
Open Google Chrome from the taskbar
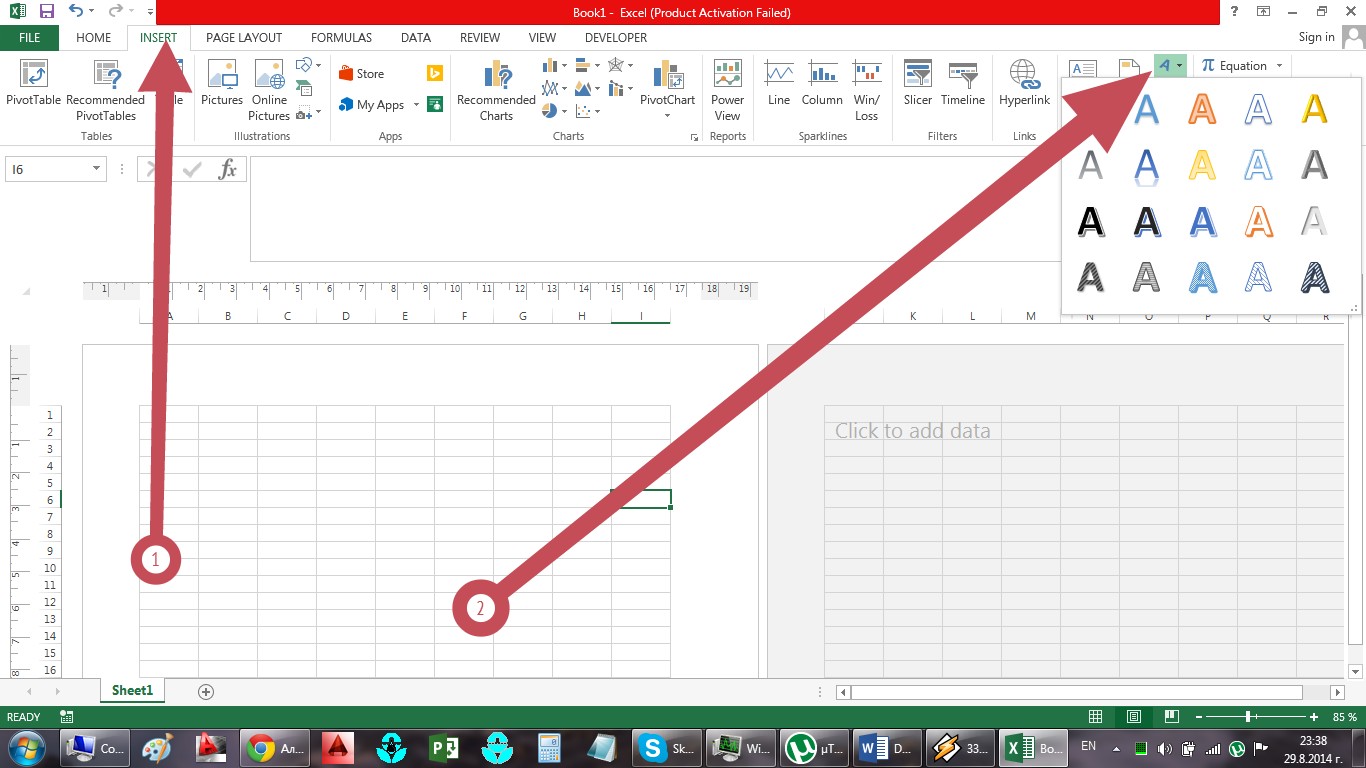point(276,748)
